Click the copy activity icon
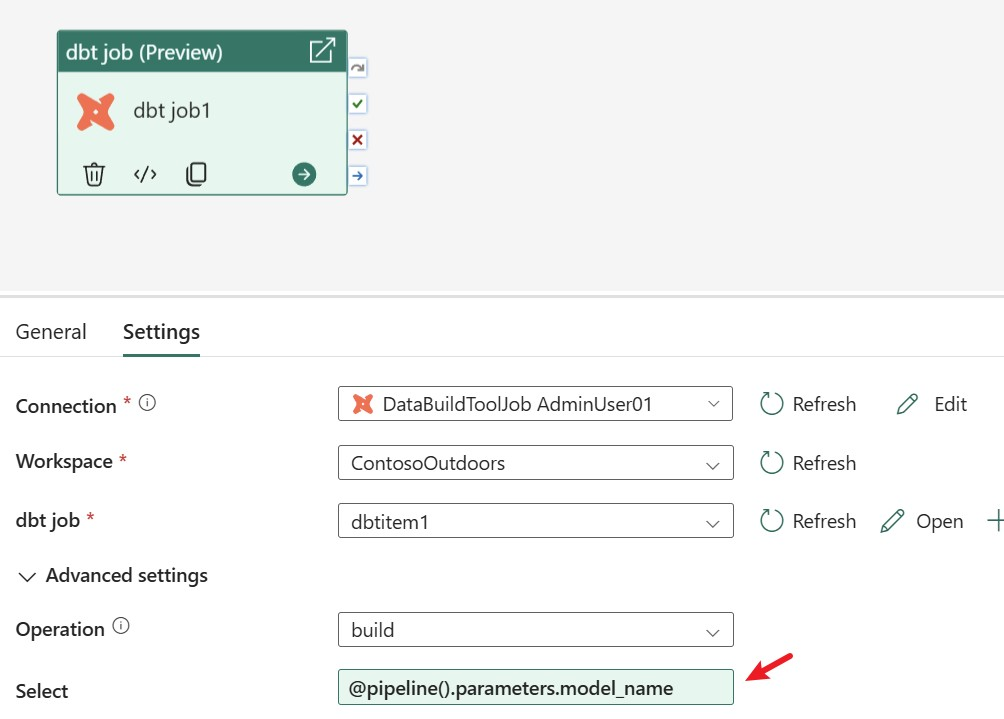This screenshot has height=719, width=1004. (x=196, y=174)
